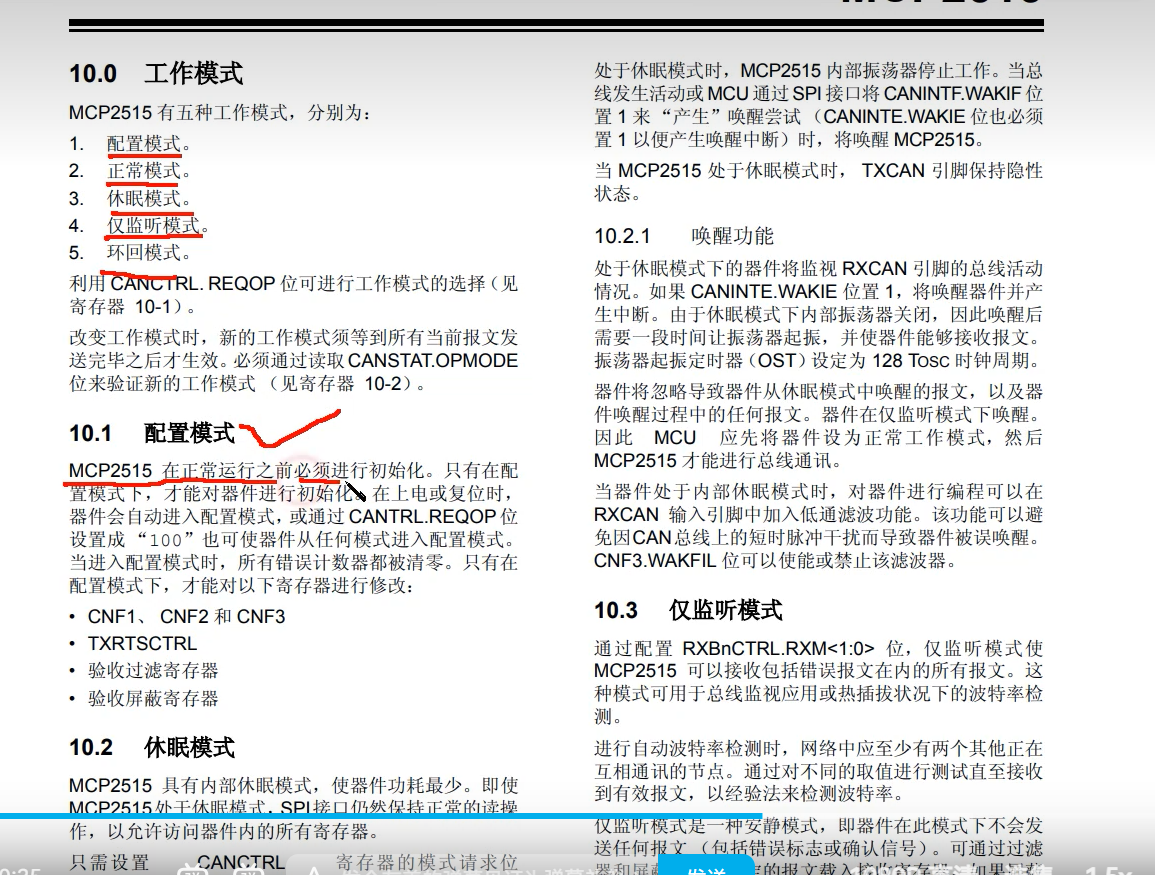Screen dimensions: 1155x875
Task: Click the text "CANTRL.REQOP" in section 10.1
Action: click(424, 516)
